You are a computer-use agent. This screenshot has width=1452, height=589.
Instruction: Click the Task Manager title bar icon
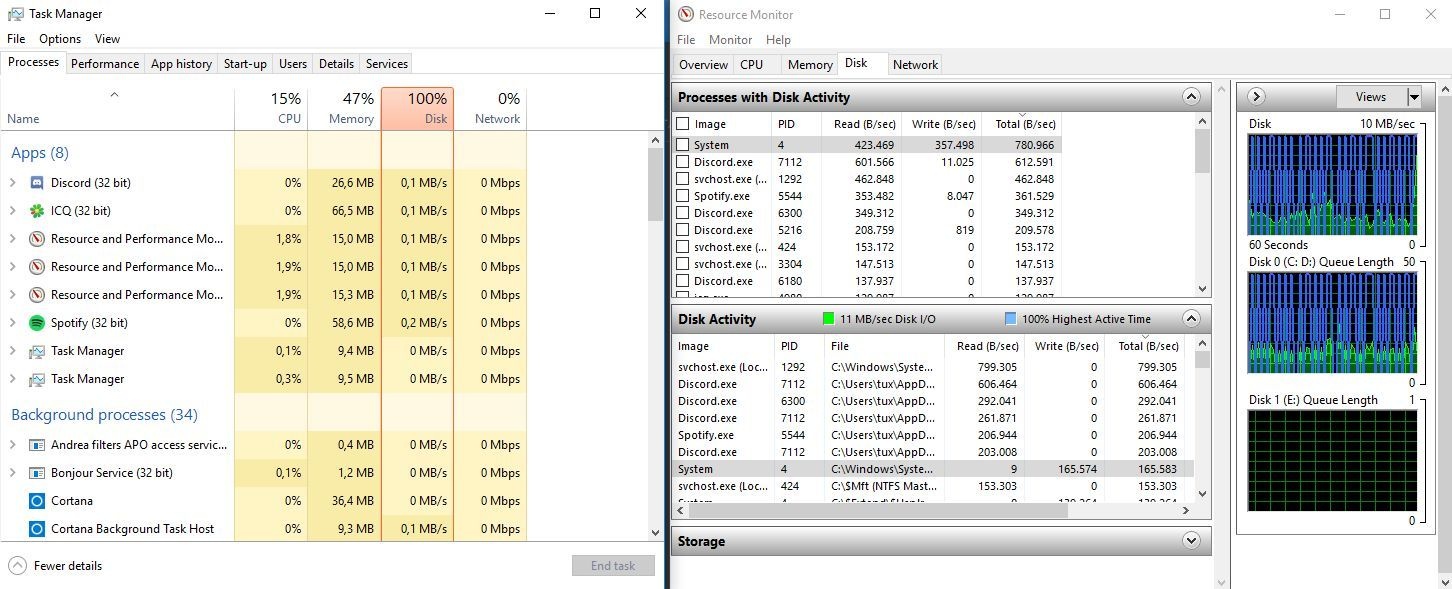tap(15, 14)
